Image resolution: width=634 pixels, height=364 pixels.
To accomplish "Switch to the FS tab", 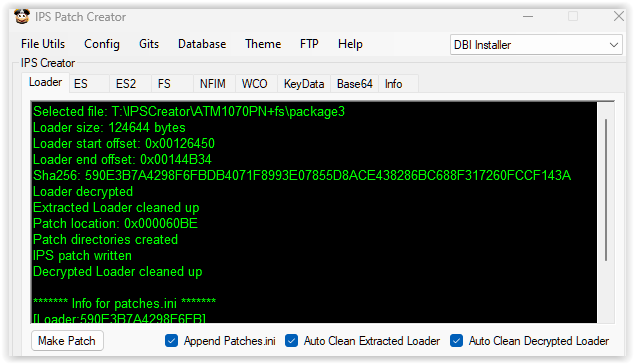I will [172, 84].
